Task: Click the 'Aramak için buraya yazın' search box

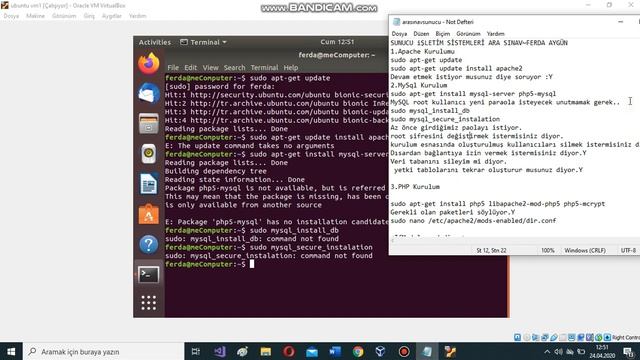Action: pos(103,351)
